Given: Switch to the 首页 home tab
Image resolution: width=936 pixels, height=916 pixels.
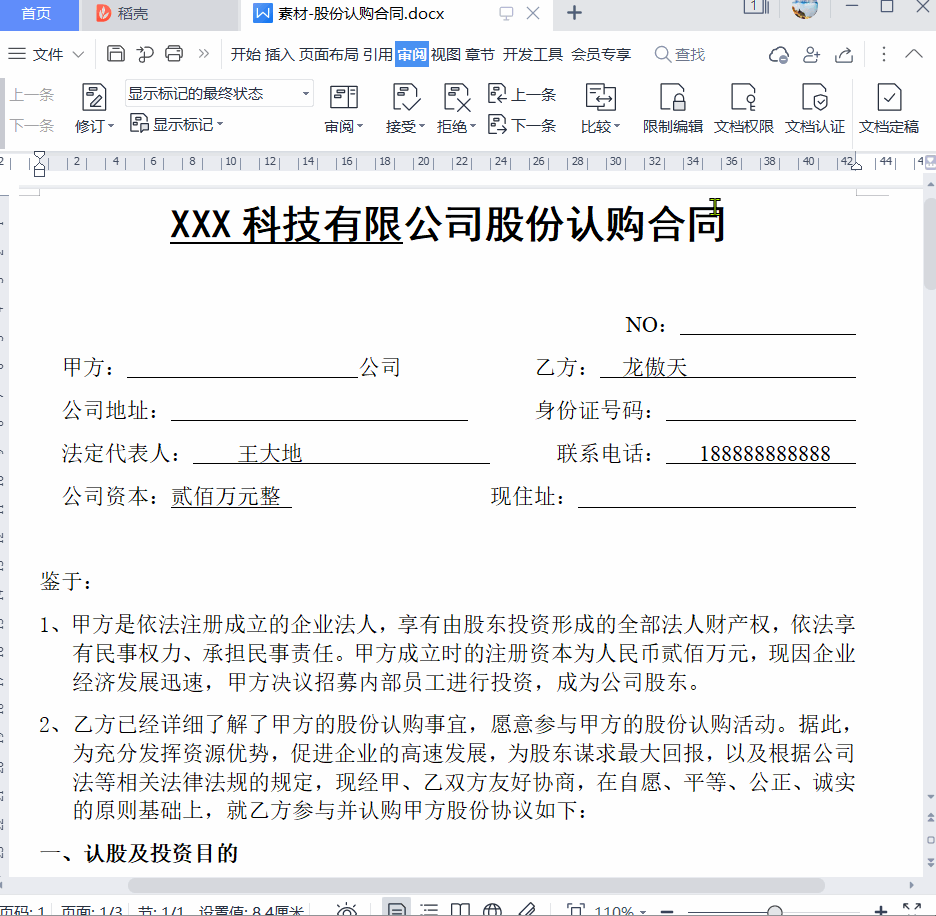Looking at the screenshot, I should pos(37,14).
